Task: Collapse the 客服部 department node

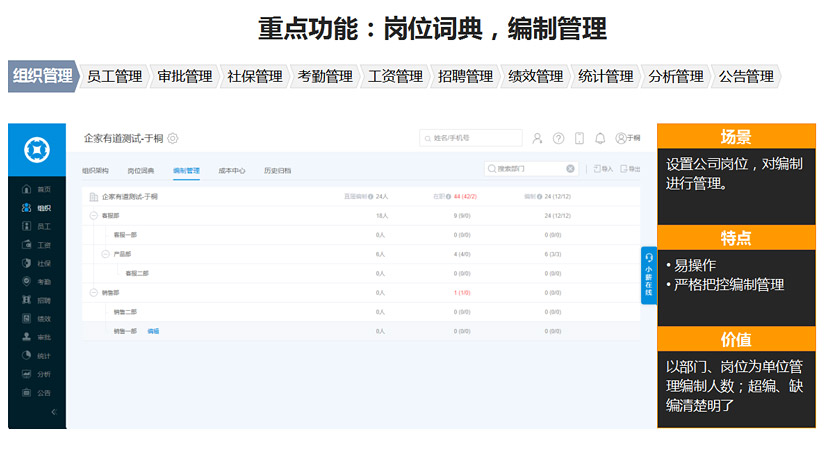Action: 94,216
